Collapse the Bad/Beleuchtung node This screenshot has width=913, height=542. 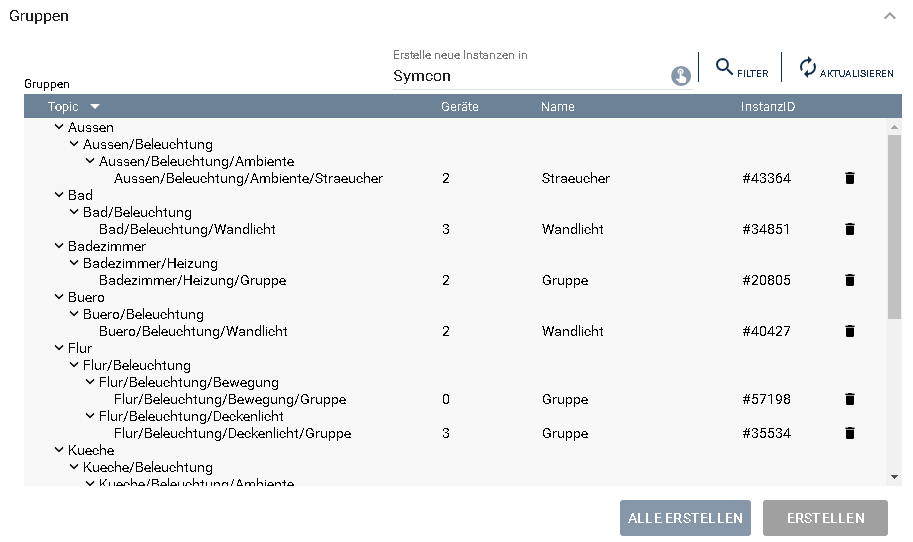point(74,212)
